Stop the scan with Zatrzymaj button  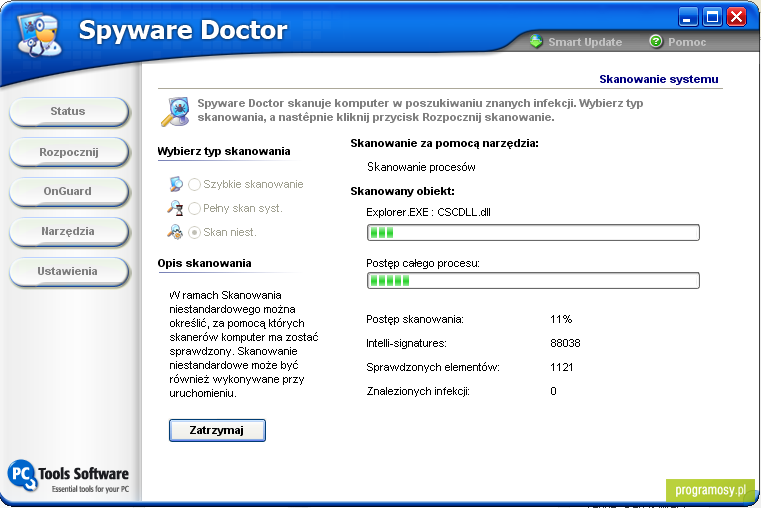217,430
